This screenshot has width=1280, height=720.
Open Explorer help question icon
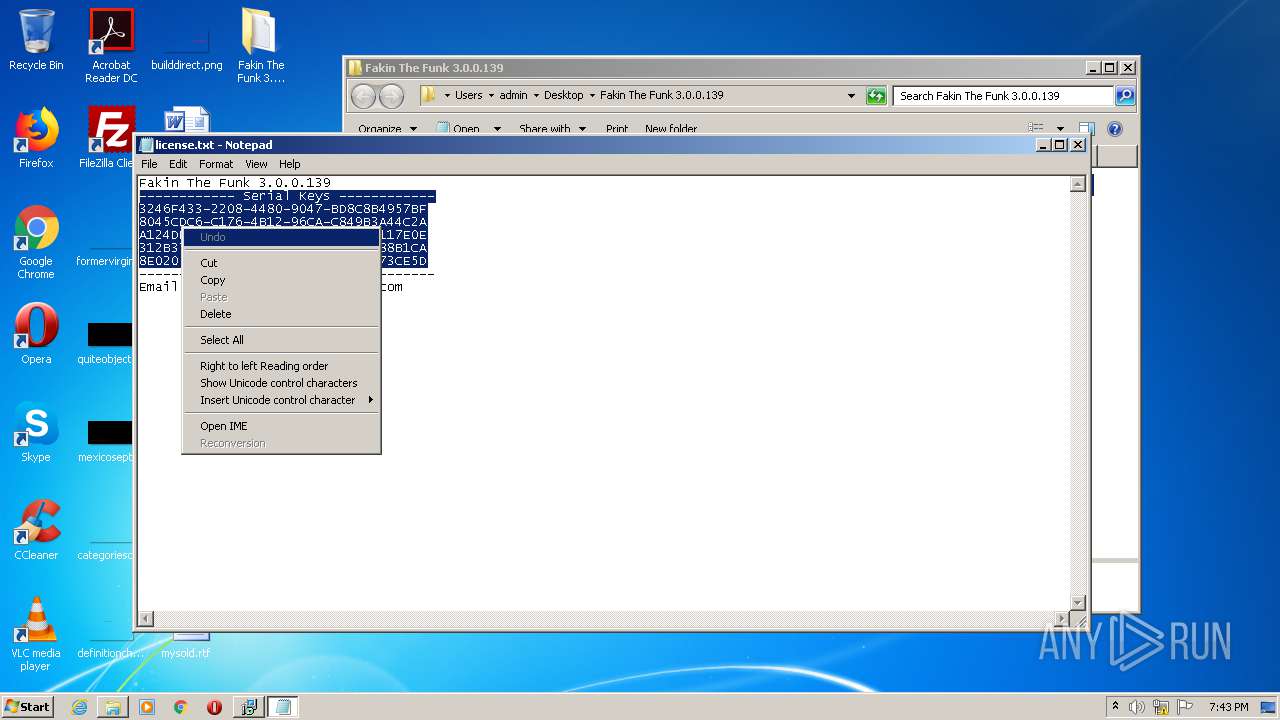[x=1115, y=129]
